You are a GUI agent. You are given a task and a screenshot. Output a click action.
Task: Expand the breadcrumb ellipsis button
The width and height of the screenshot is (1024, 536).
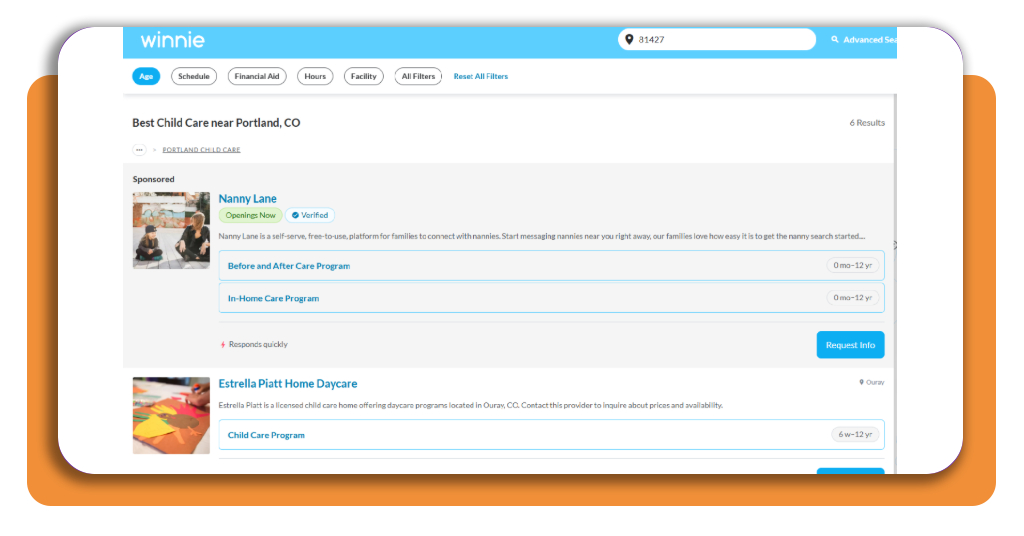pos(139,150)
